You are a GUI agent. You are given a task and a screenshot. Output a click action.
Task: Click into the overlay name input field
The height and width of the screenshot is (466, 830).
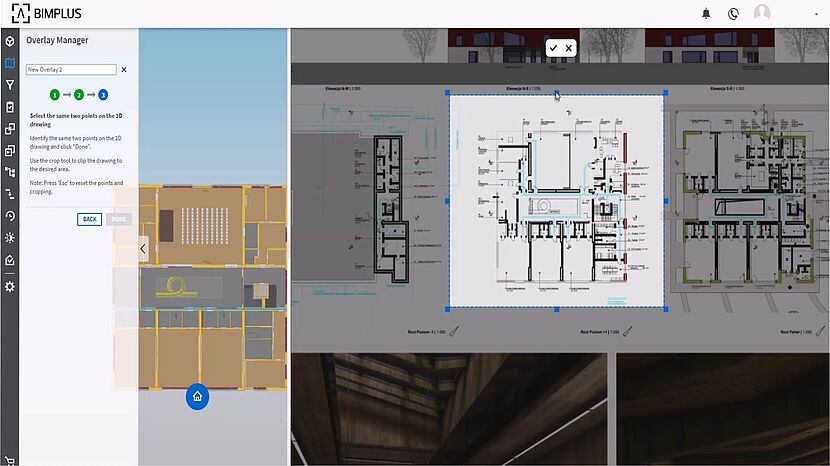pos(71,70)
